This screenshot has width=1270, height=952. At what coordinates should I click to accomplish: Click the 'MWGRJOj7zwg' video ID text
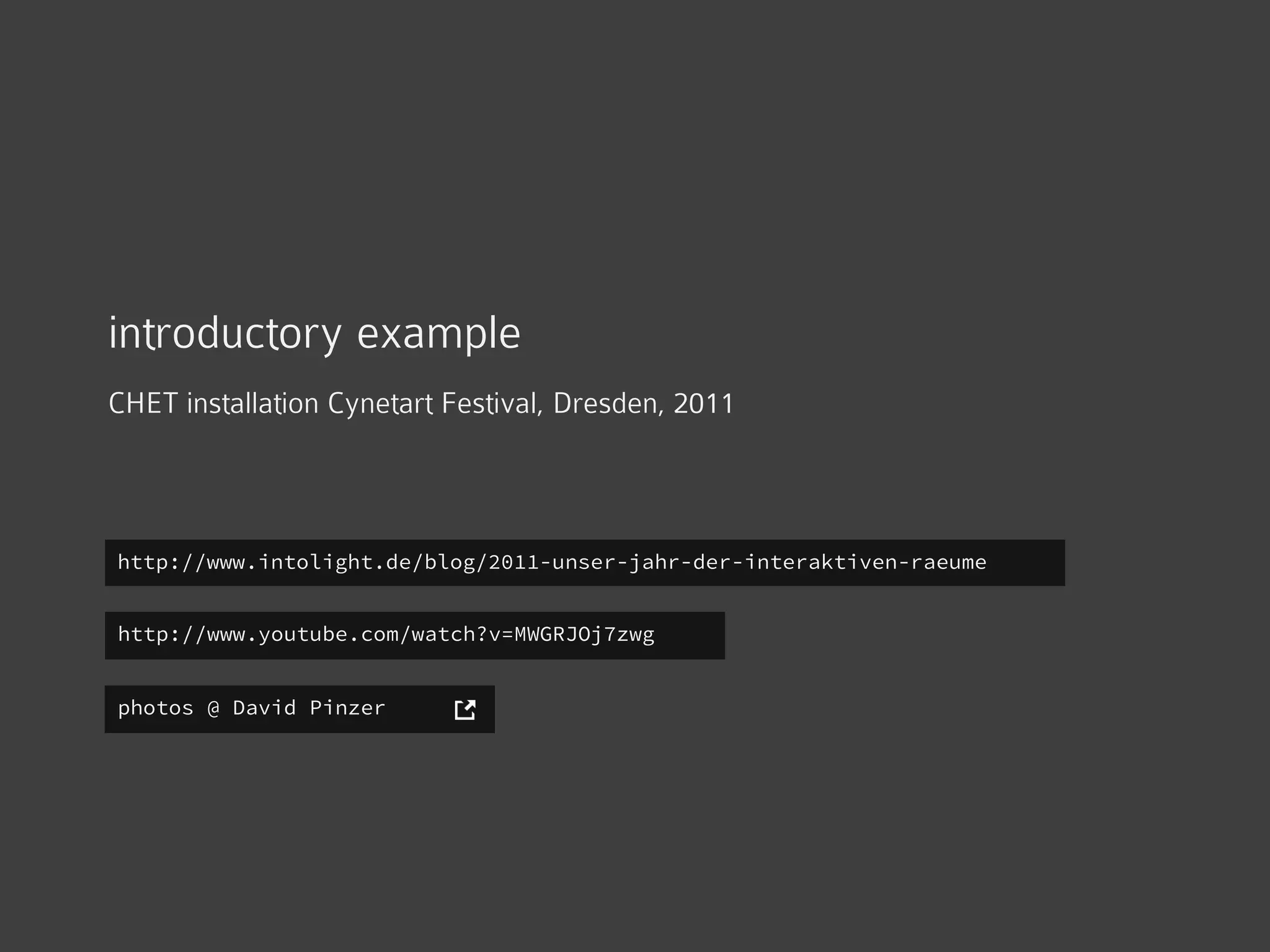click(584, 635)
